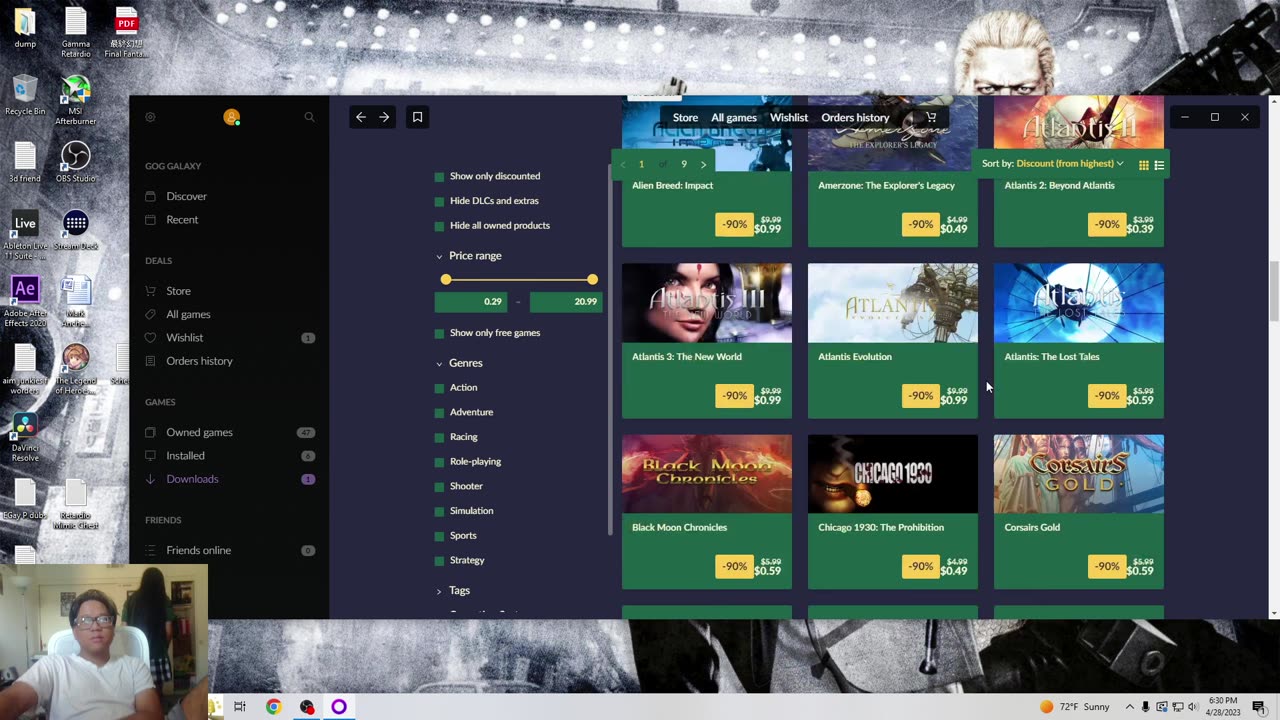Go back with the left arrow
The width and height of the screenshot is (1280, 720).
coord(361,117)
